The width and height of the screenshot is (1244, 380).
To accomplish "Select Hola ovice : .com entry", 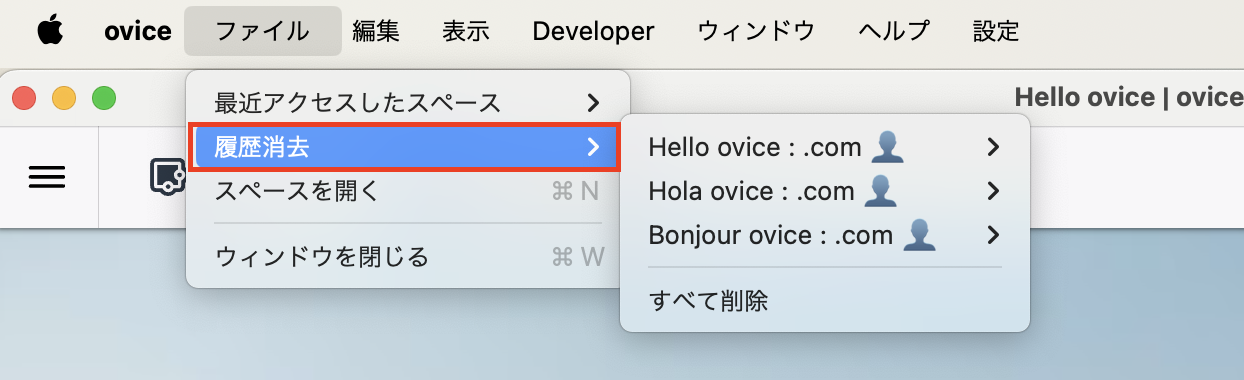I will click(x=825, y=190).
